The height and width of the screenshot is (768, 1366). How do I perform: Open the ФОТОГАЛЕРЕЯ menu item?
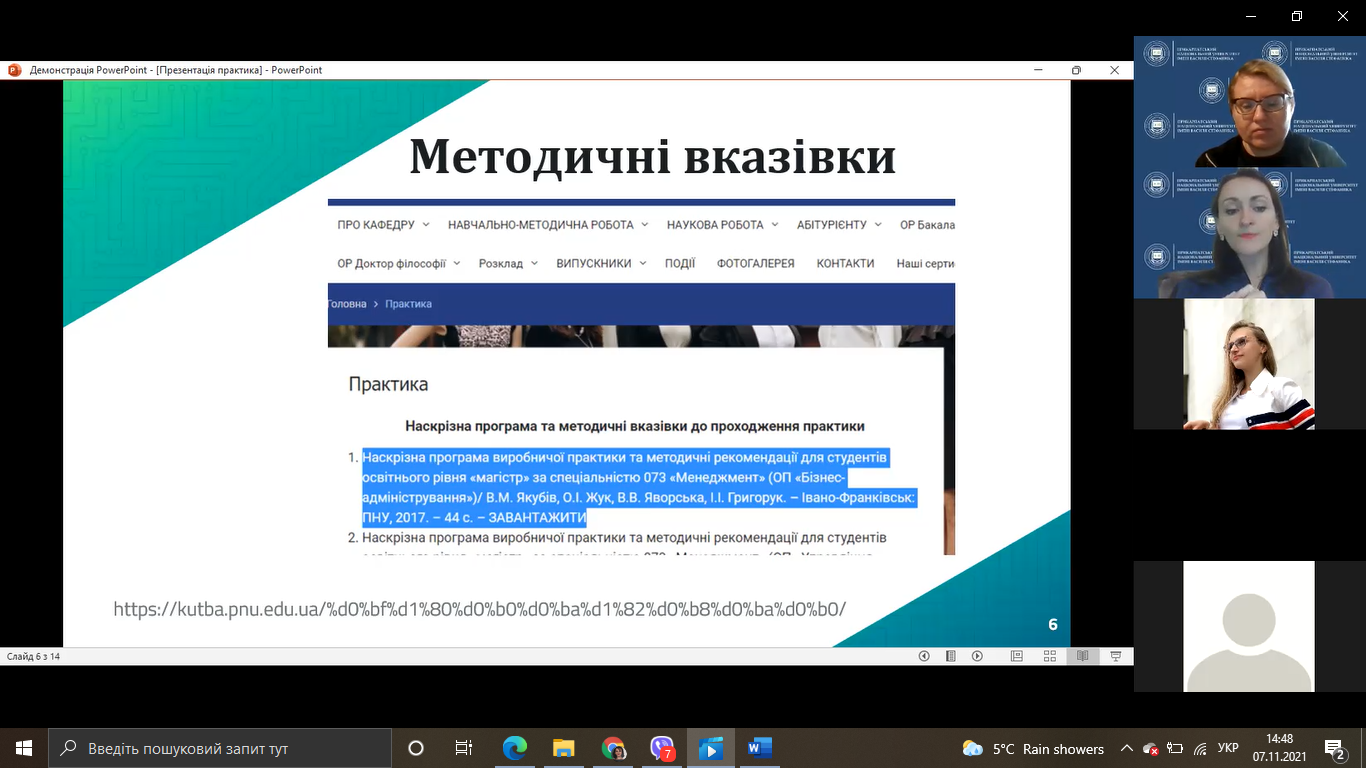pyautogui.click(x=756, y=264)
